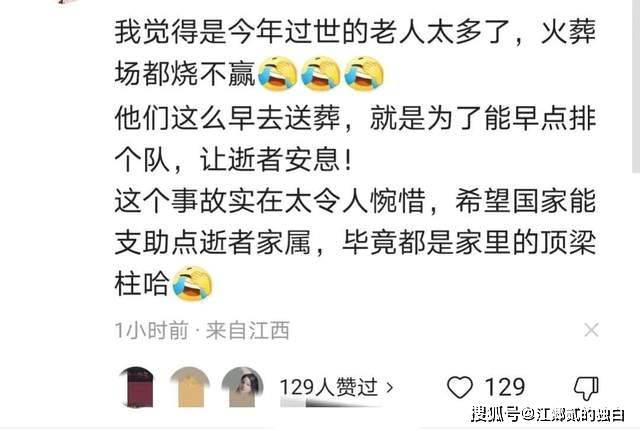
Task: Click the 来自江西 location label
Action: [248, 330]
